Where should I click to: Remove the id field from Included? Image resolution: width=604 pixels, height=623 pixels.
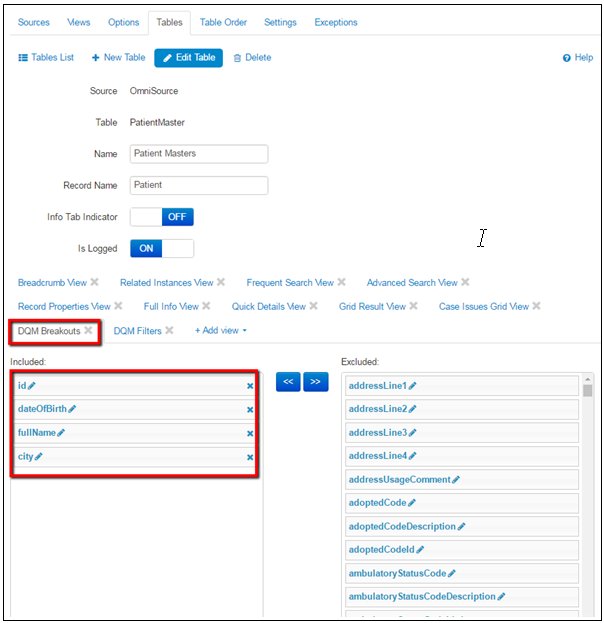click(x=250, y=385)
